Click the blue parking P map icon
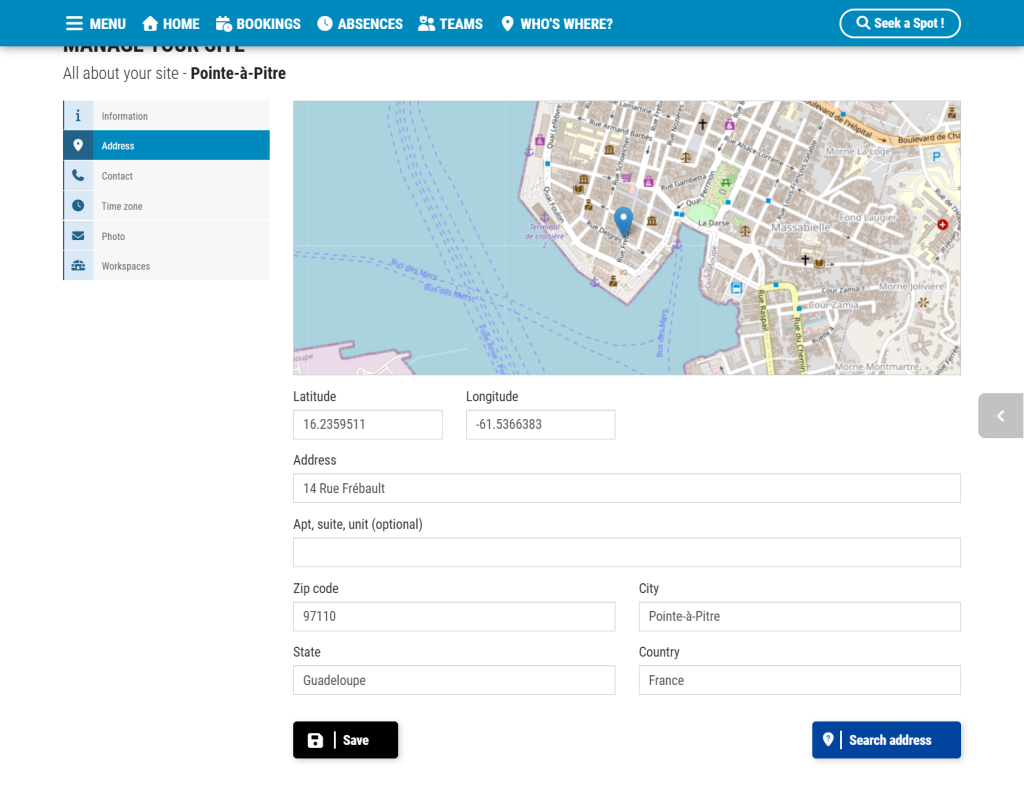1024x785 pixels. tap(936, 157)
